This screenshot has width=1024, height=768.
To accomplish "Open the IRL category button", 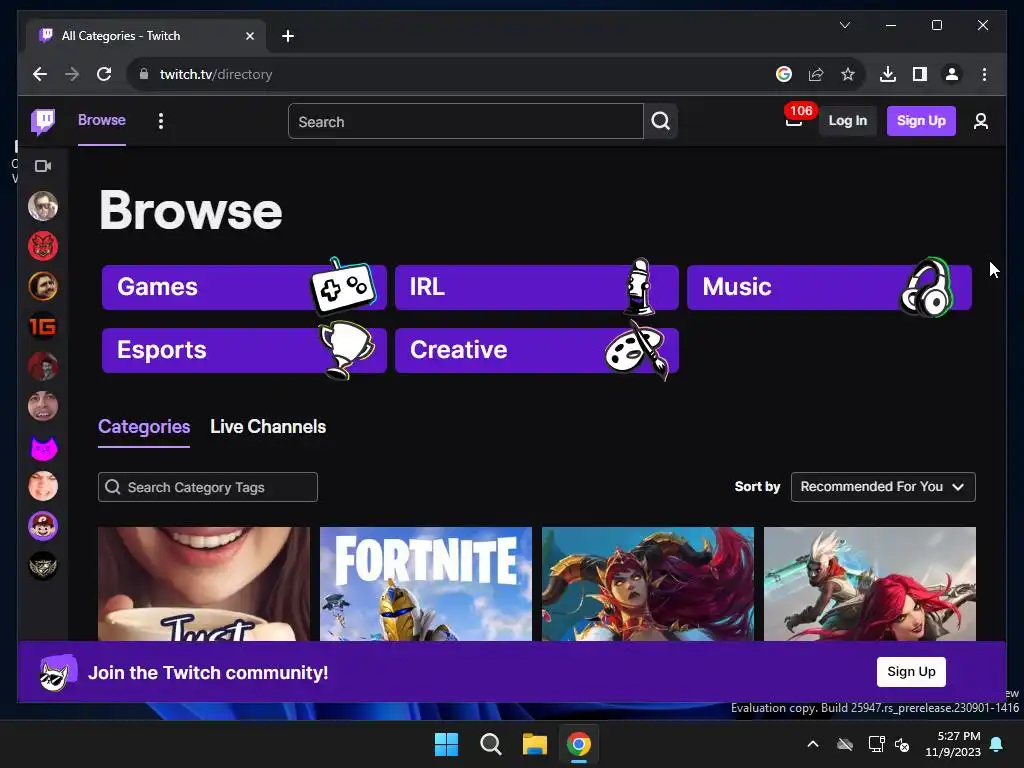I will [x=537, y=287].
